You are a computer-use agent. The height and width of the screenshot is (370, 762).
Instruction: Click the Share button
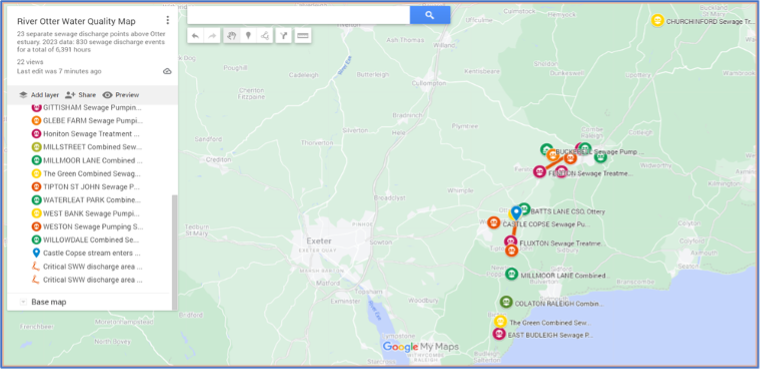(x=81, y=95)
